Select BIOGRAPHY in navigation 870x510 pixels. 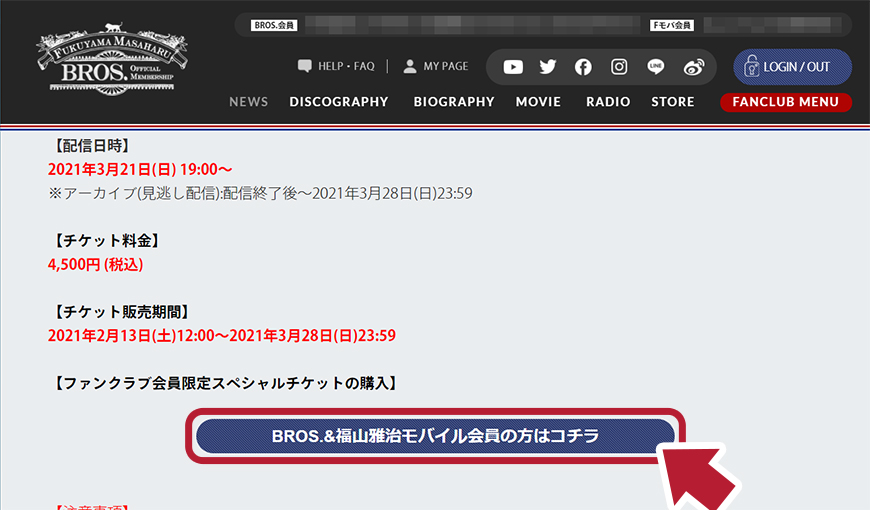(454, 102)
